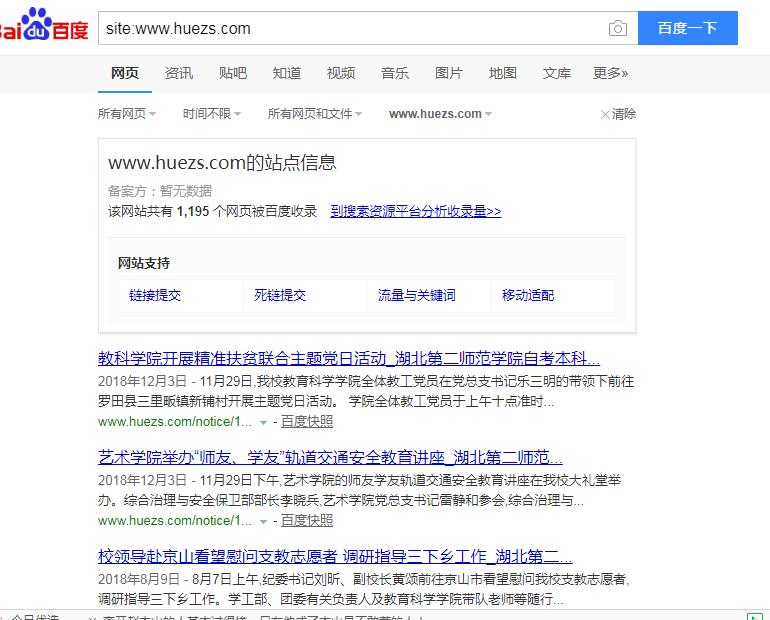Click the 网站支持 heading

click(144, 264)
